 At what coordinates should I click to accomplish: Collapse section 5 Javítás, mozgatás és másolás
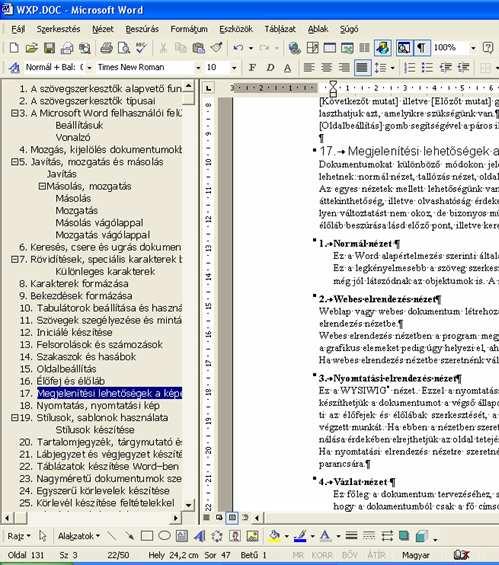[x=14, y=162]
